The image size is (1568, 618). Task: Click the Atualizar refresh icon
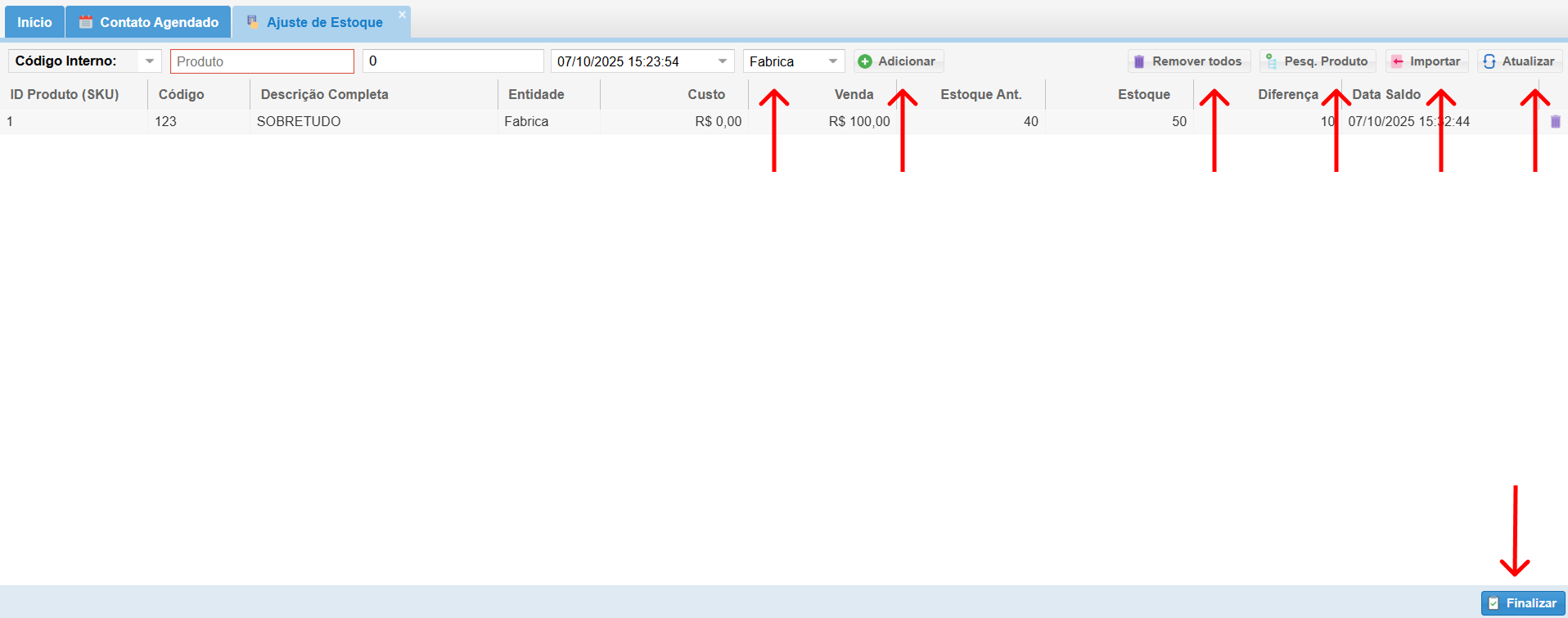coord(1489,61)
